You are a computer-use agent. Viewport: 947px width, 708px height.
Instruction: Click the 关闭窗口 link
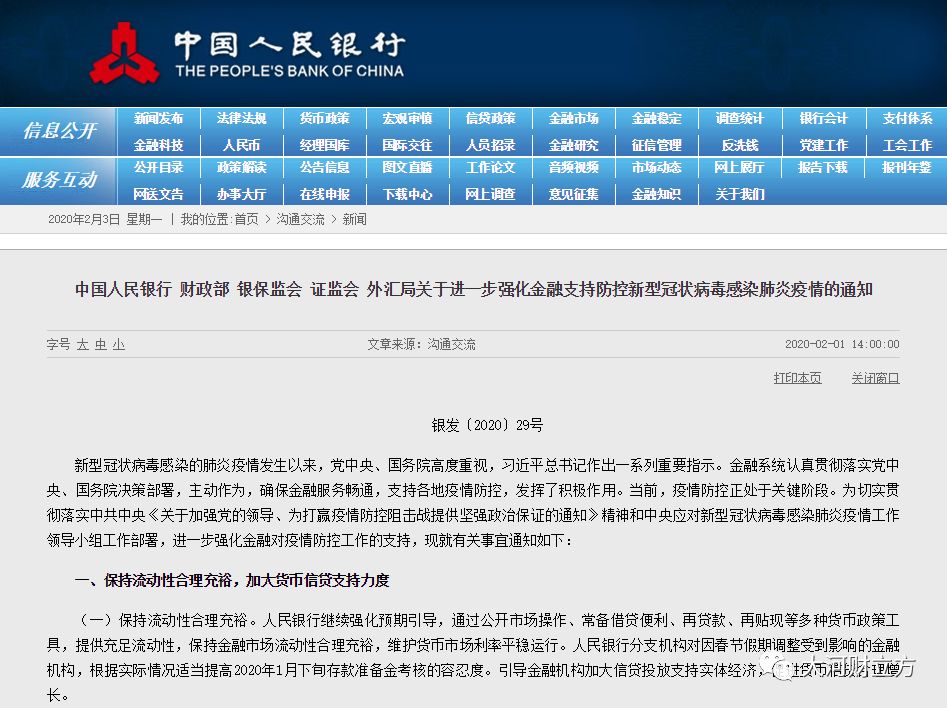875,378
